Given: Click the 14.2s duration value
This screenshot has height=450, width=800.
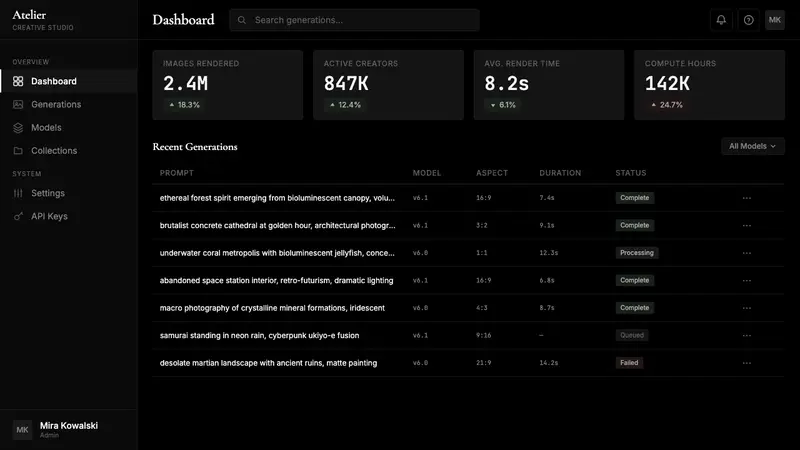Looking at the screenshot, I should [x=548, y=363].
